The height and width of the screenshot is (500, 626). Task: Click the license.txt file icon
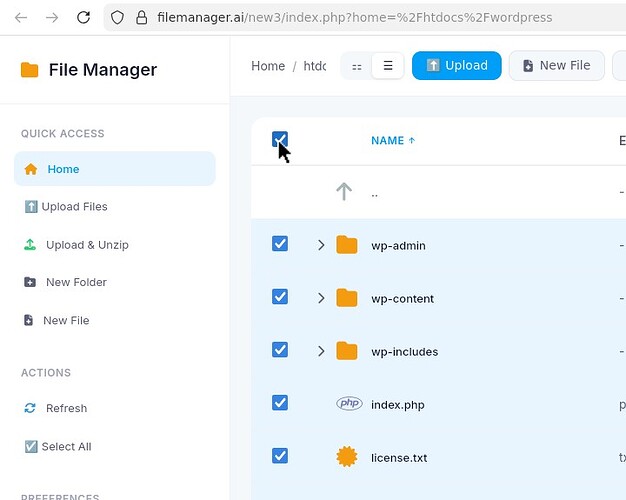[x=347, y=457]
